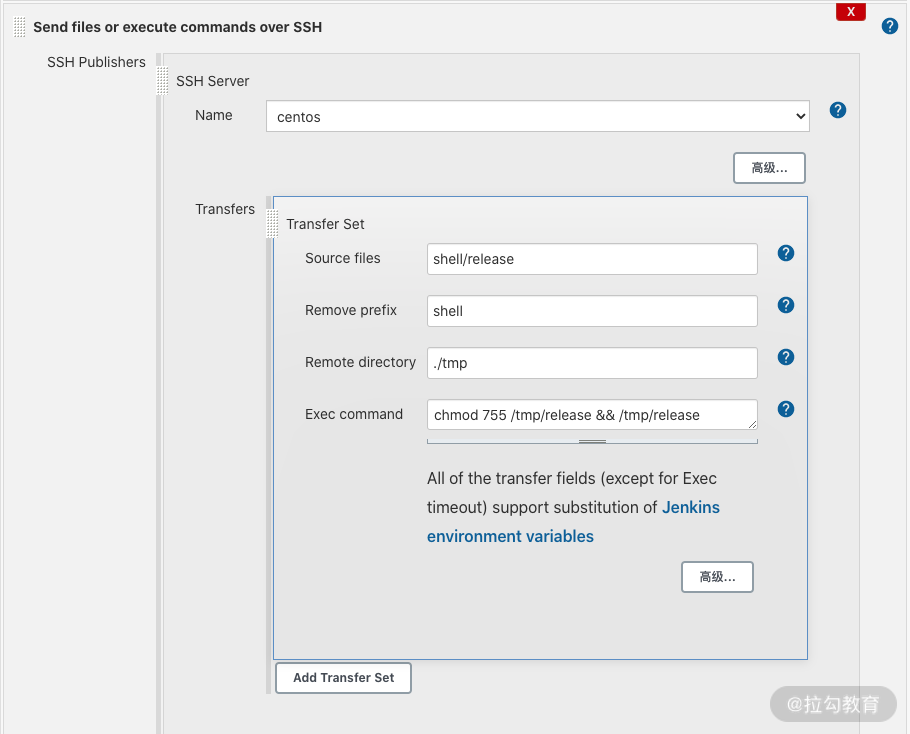Click the resize bar below the Exec command box

point(592,440)
